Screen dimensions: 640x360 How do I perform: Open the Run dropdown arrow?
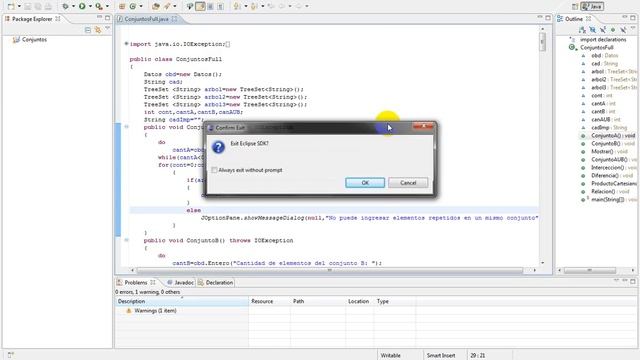90,6
